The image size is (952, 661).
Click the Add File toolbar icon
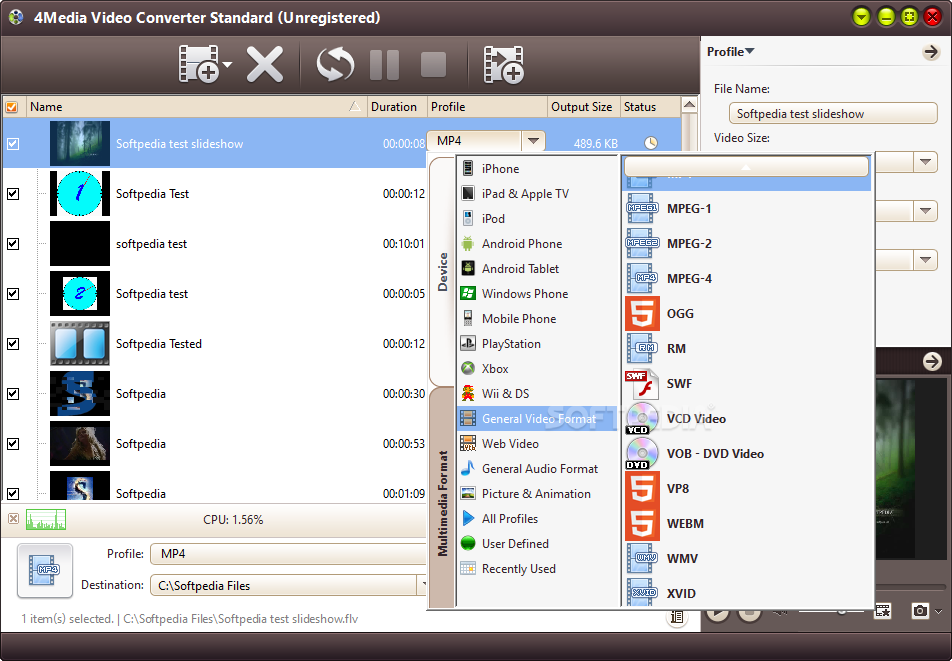[x=199, y=64]
